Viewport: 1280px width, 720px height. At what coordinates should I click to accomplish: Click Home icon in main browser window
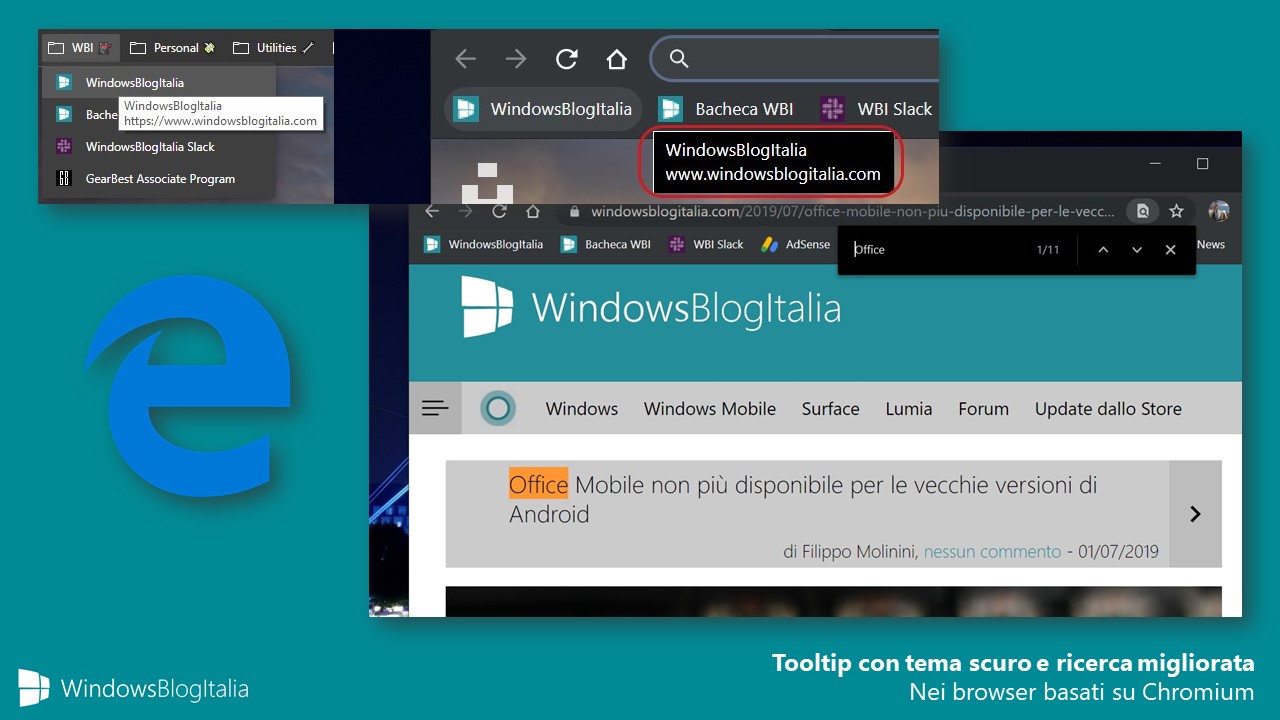[533, 212]
